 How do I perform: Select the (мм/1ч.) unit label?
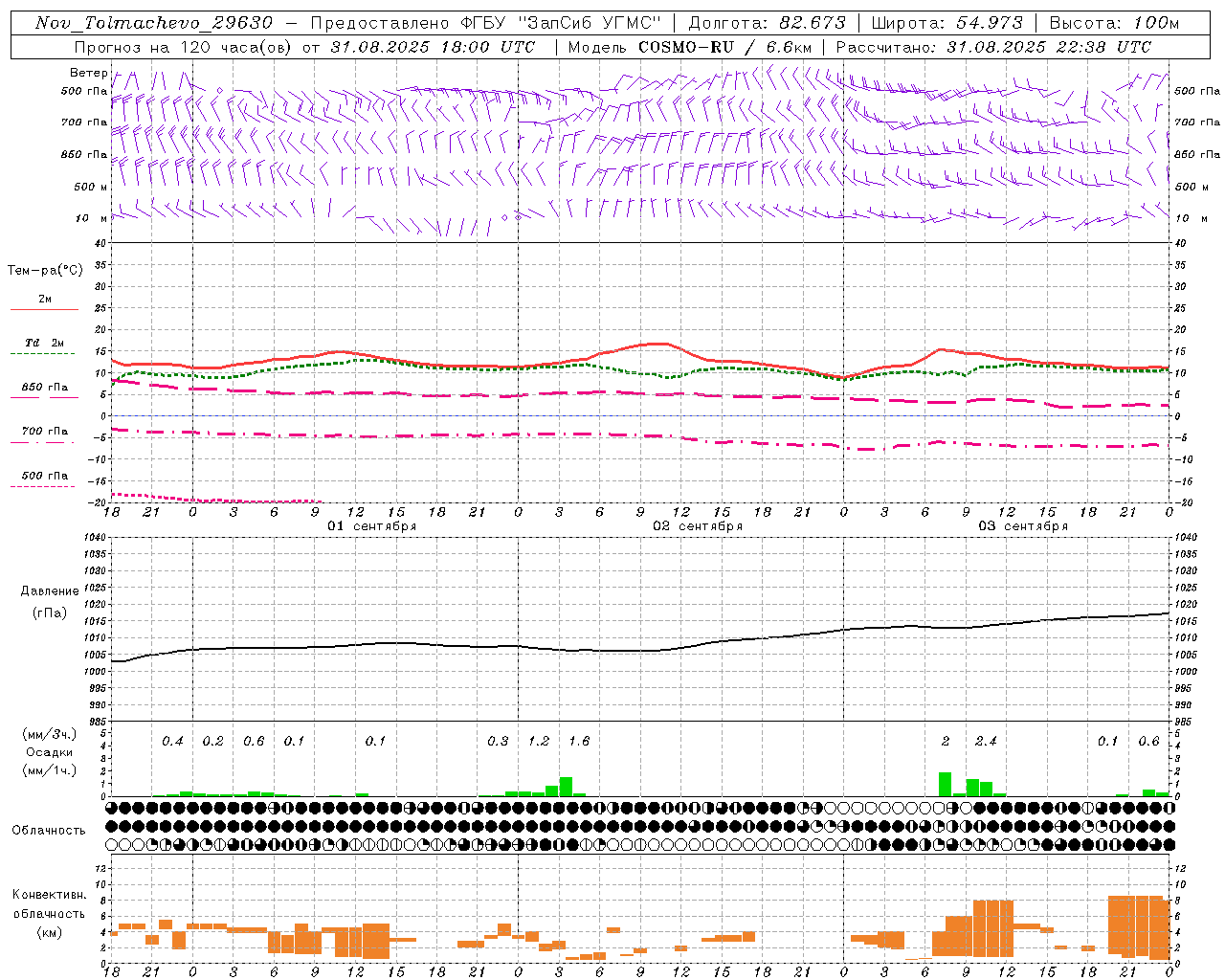(49, 770)
